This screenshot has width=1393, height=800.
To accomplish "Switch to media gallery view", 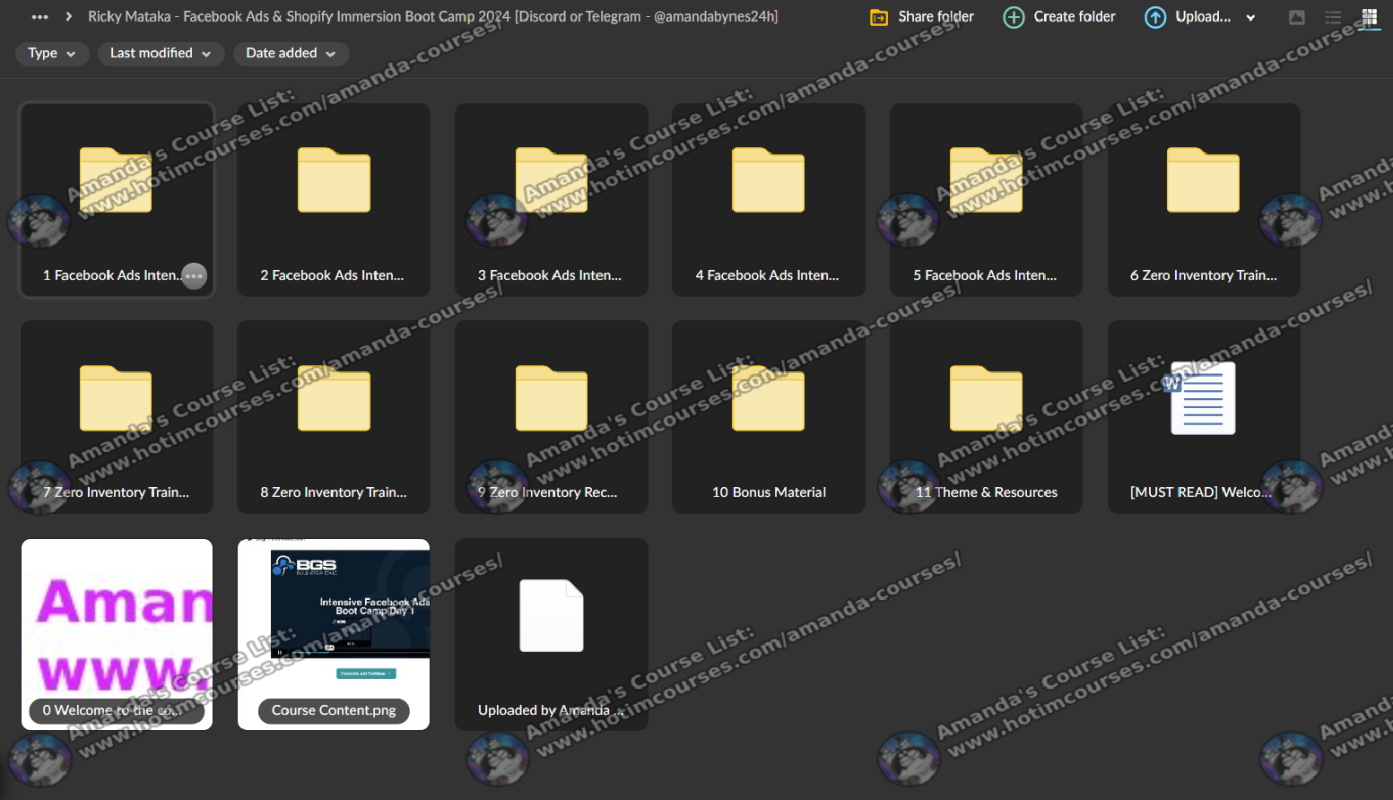I will (1296, 17).
